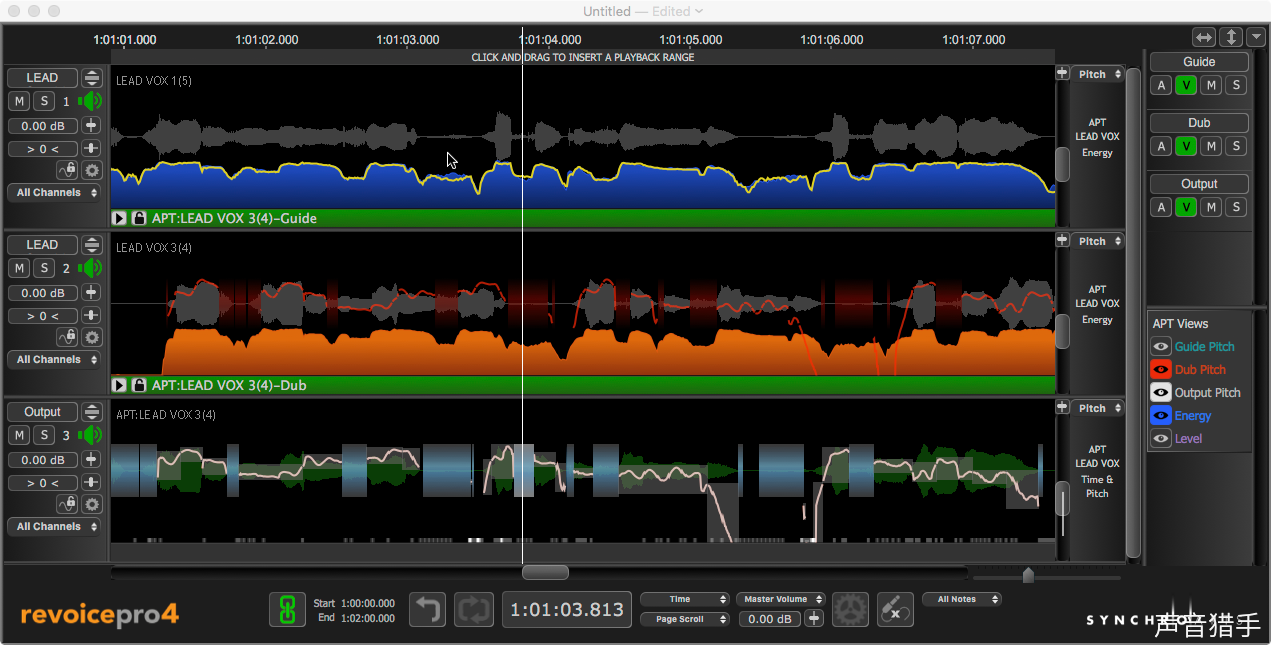Toggle the loop playback button
The height and width of the screenshot is (645, 1271).
point(474,609)
